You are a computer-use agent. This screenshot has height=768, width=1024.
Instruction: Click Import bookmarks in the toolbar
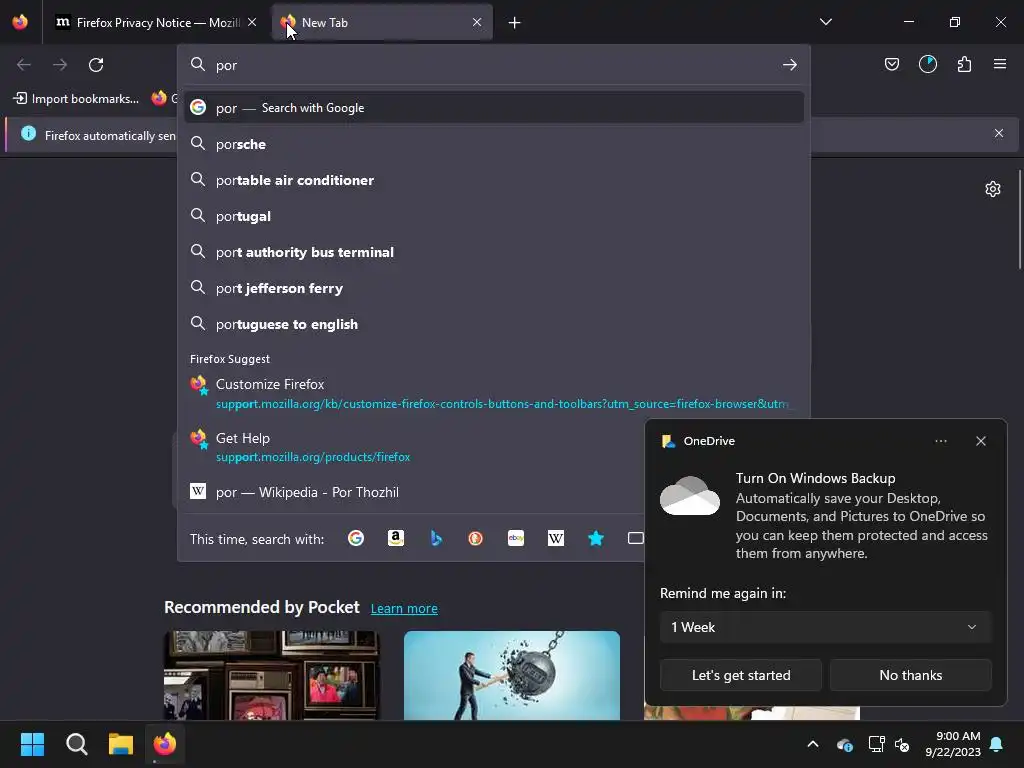(76, 99)
